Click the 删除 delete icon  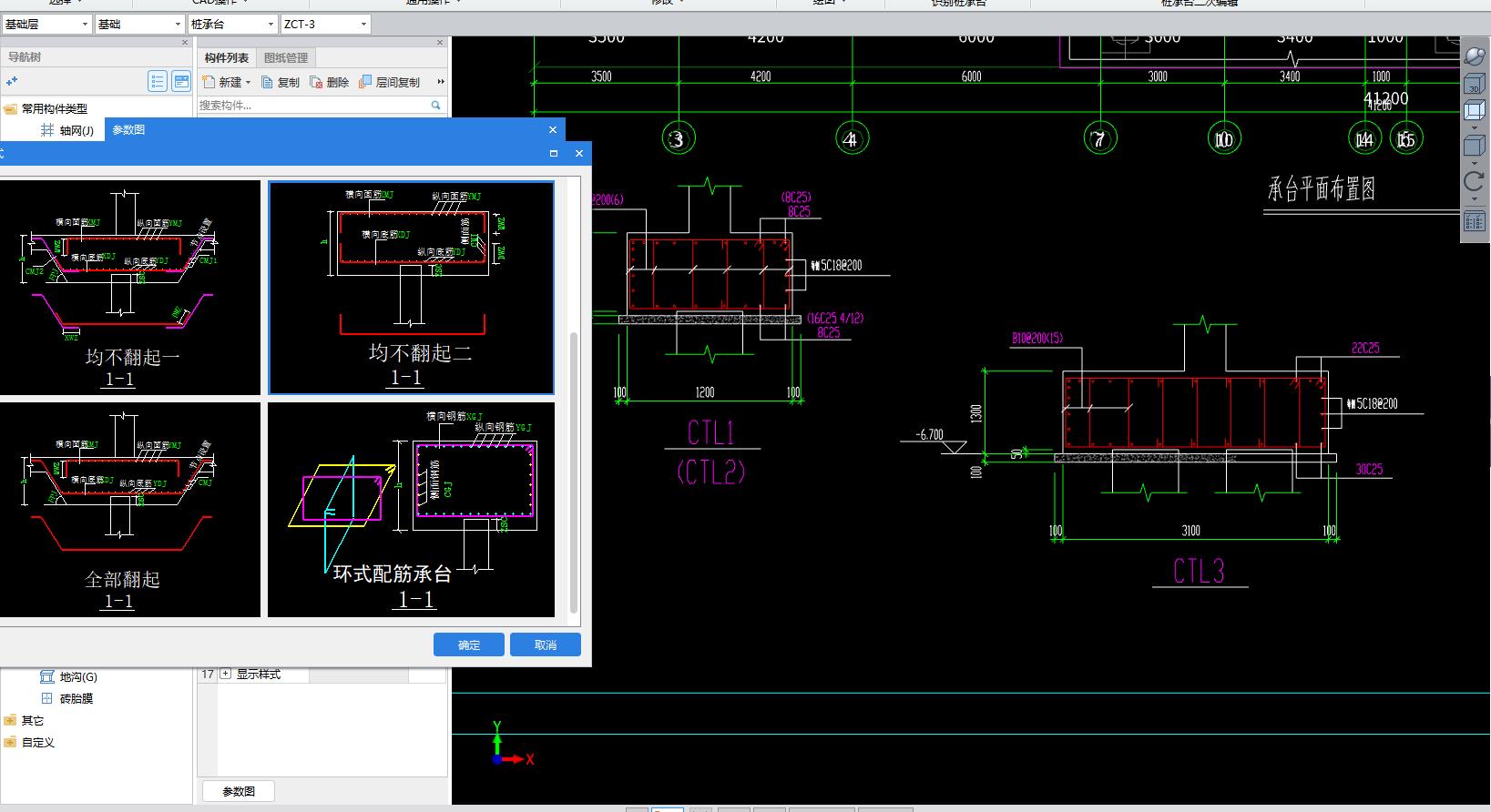pos(316,82)
